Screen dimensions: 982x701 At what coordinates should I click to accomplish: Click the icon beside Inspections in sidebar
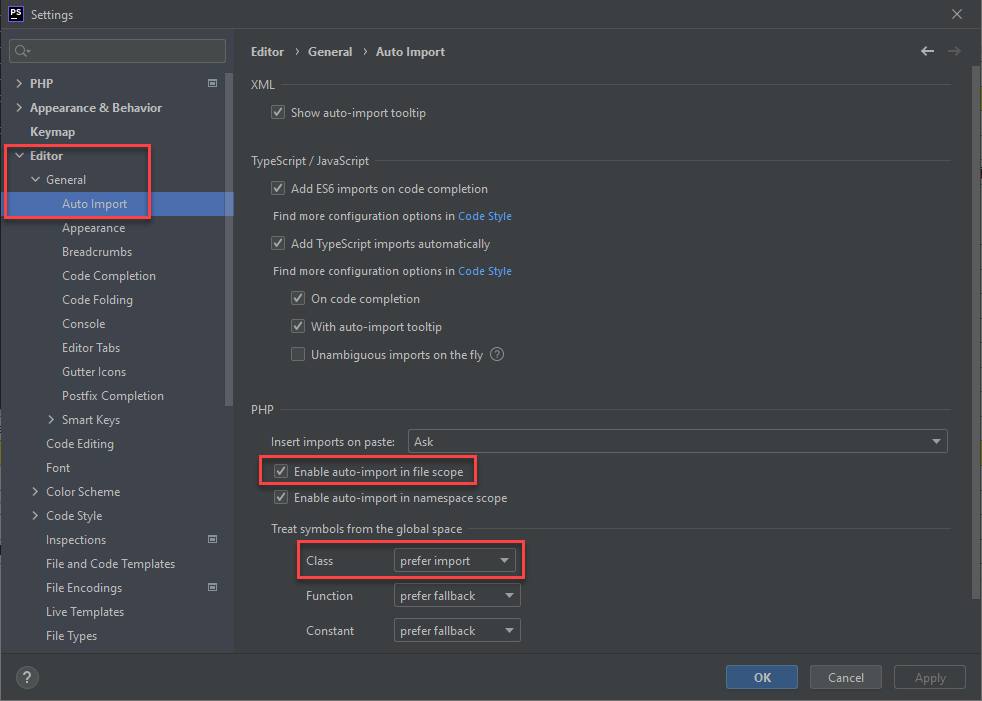click(x=212, y=539)
